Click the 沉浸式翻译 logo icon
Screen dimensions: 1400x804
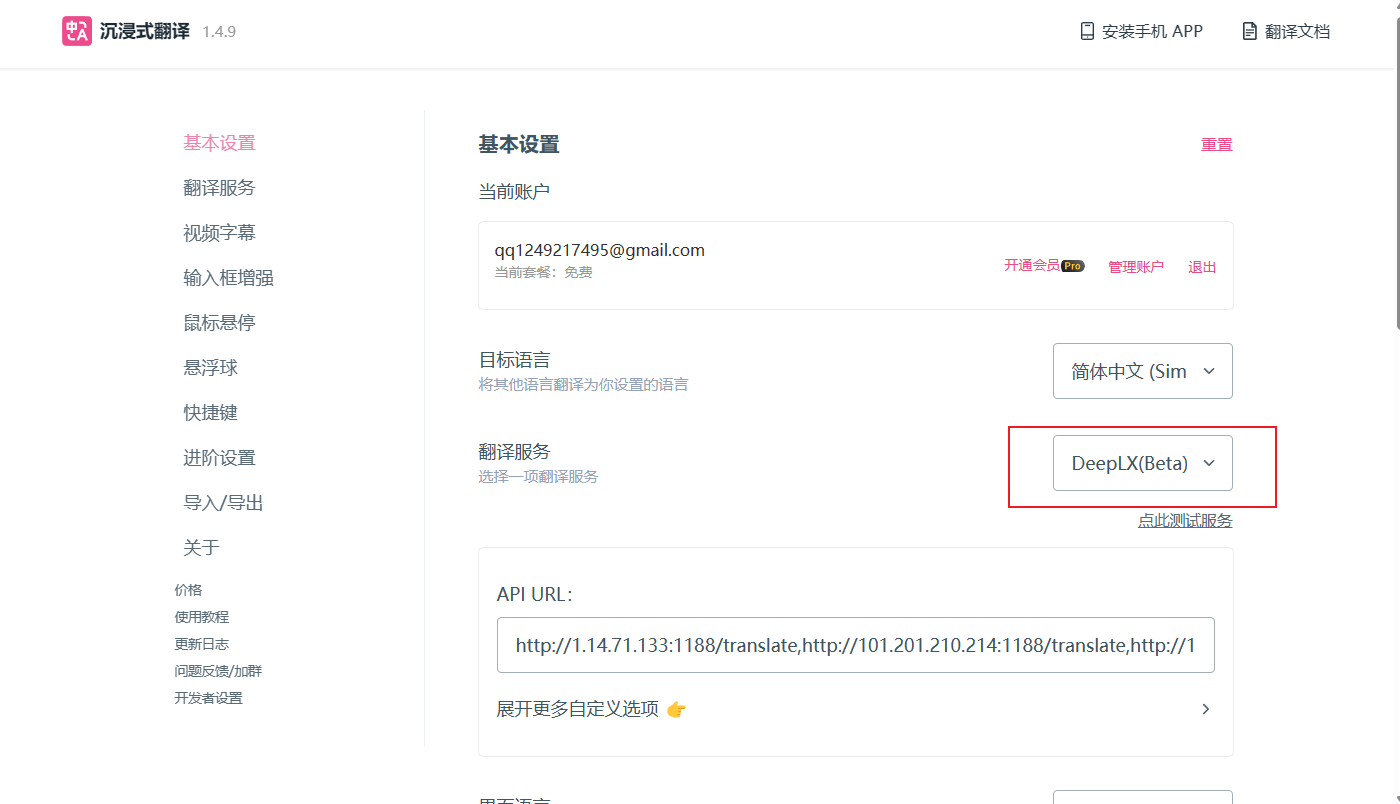coord(77,31)
